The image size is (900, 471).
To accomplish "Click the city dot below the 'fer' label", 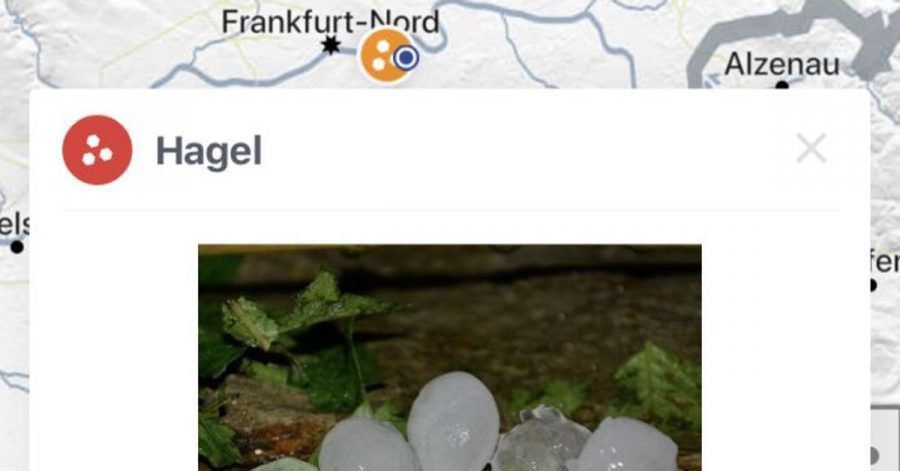I will point(872,285).
